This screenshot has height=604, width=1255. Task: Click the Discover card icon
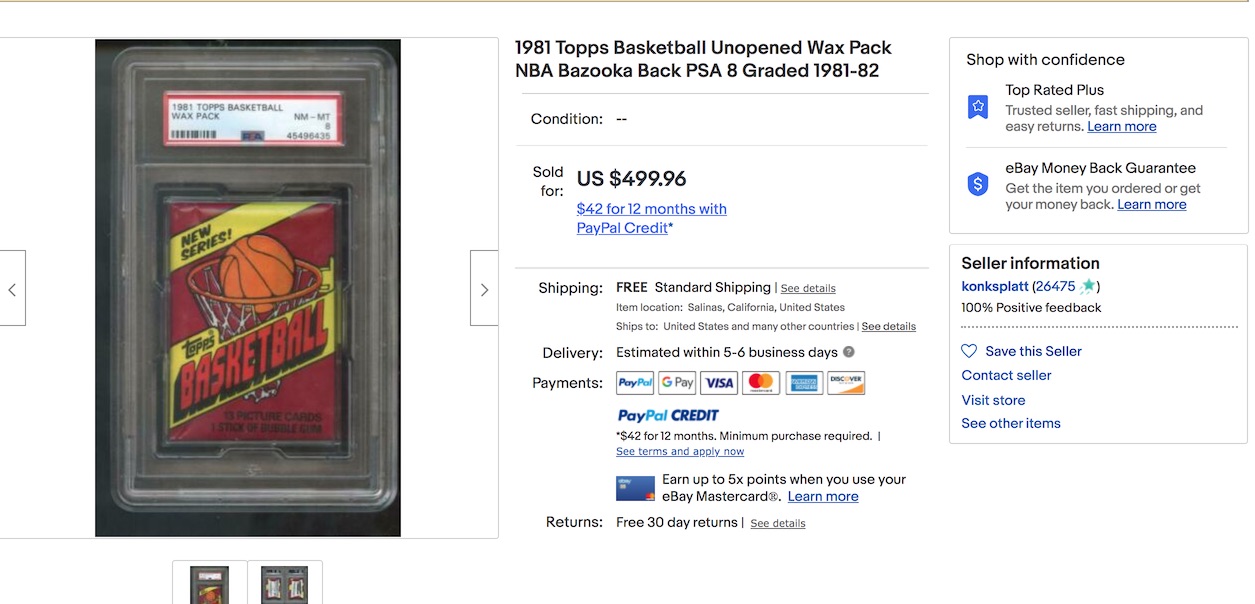tap(846, 383)
